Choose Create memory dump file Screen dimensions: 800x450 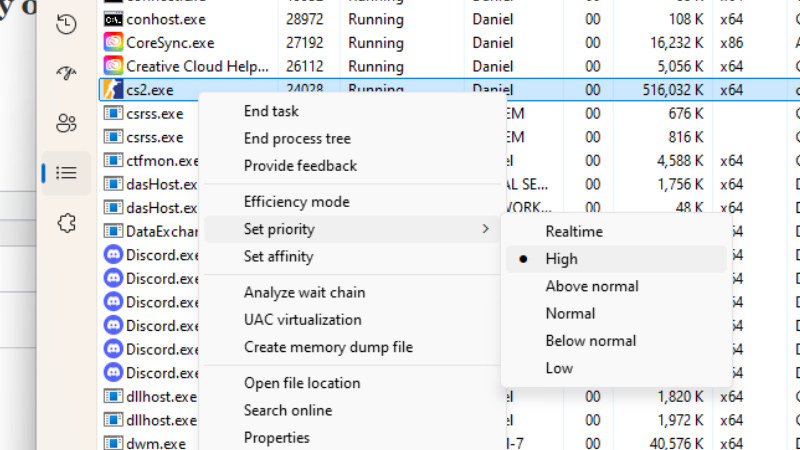pos(329,347)
